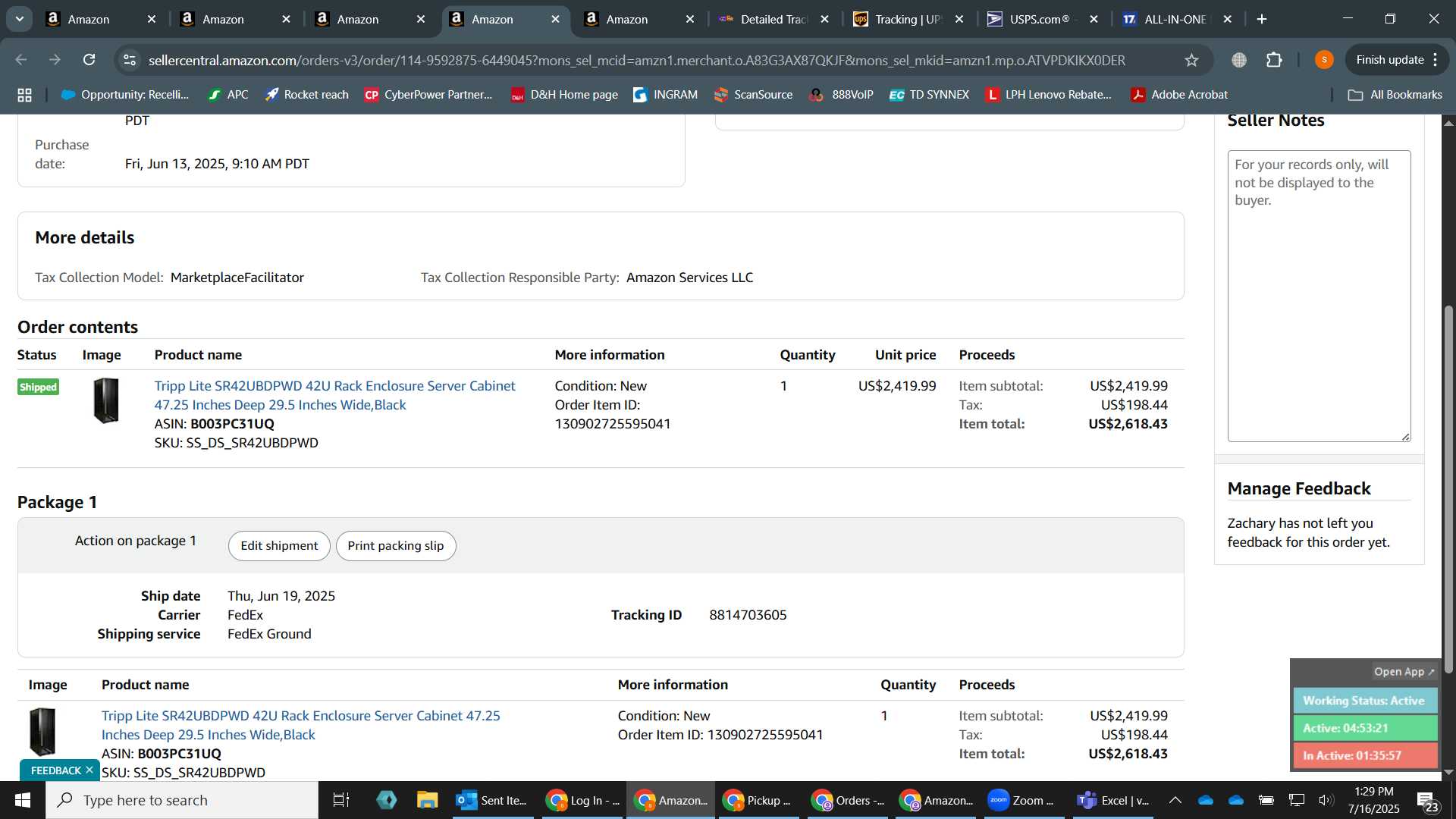Open a new browser tab
Screen dimensions: 1456x819
tap(1262, 19)
